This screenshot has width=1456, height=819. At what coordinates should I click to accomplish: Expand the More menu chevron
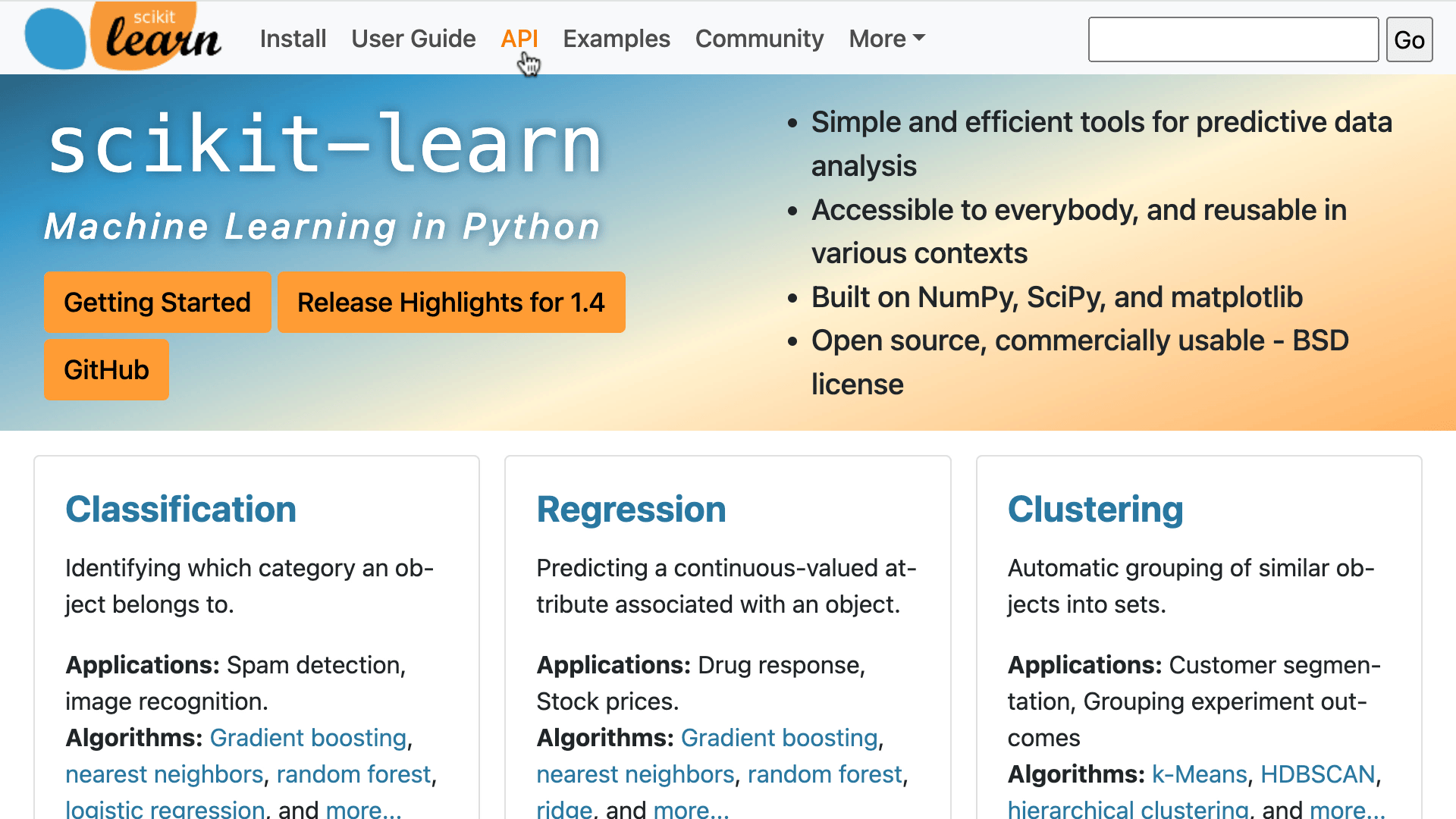coord(918,39)
